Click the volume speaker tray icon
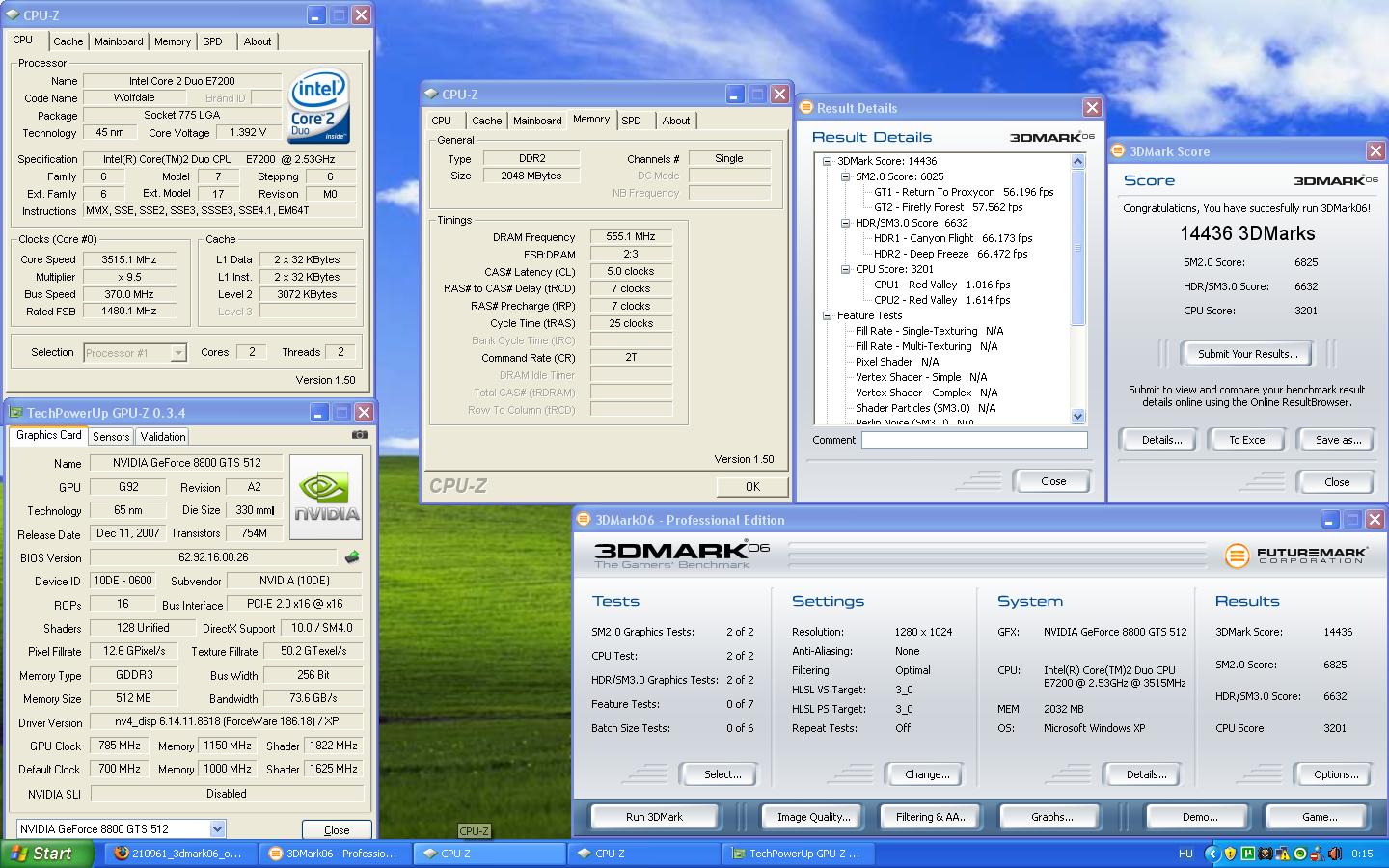 tap(1334, 854)
